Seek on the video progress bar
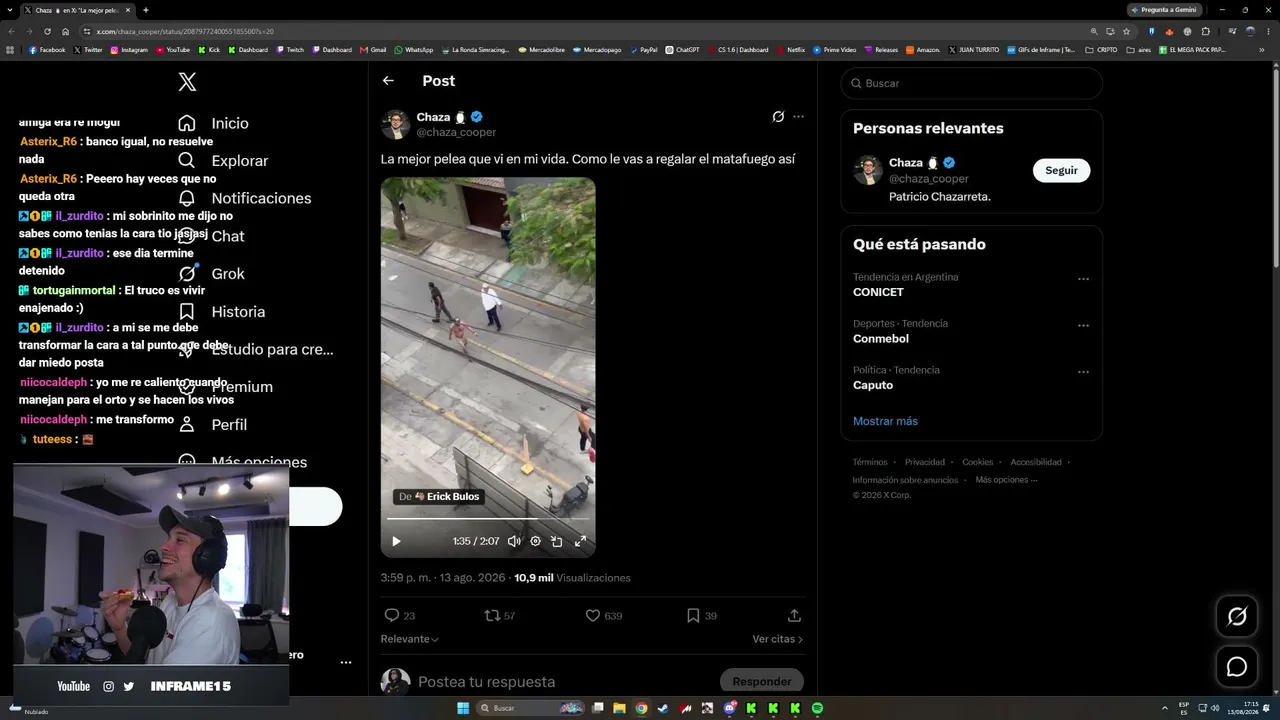Image resolution: width=1280 pixels, height=720 pixels. pos(487,519)
